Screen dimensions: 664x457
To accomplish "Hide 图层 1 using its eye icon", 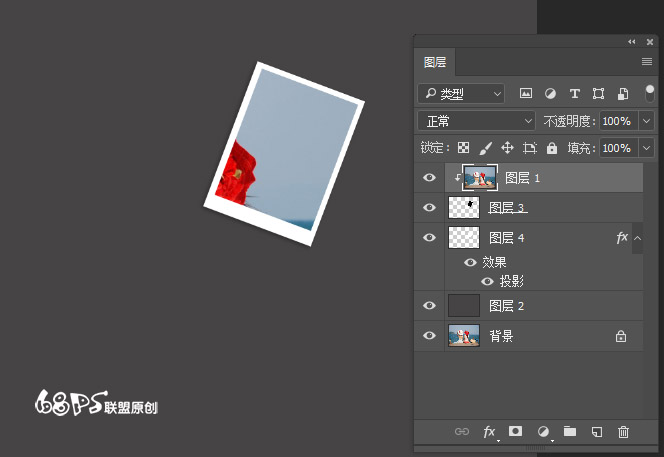I will (429, 178).
